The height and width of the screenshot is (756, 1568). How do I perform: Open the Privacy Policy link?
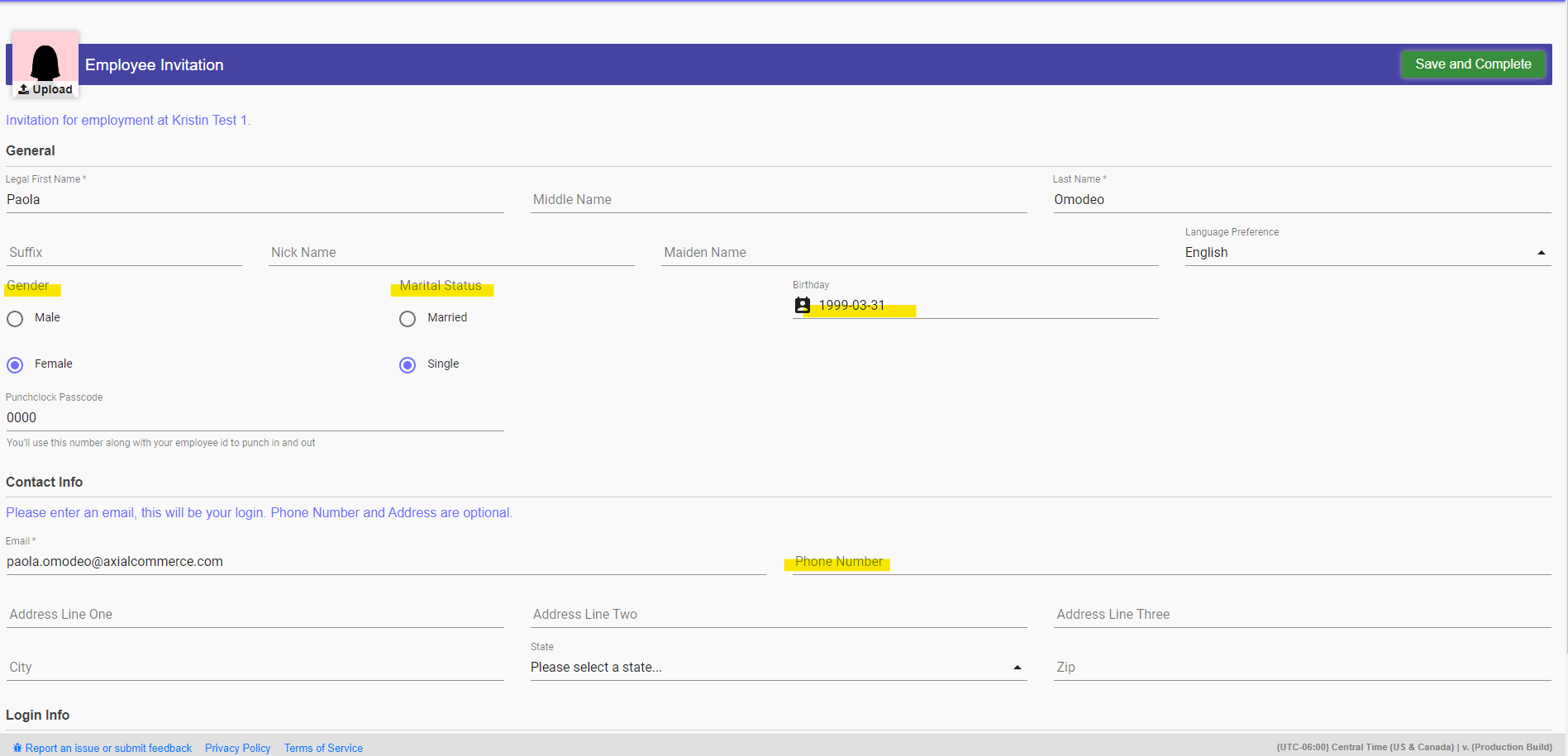237,748
